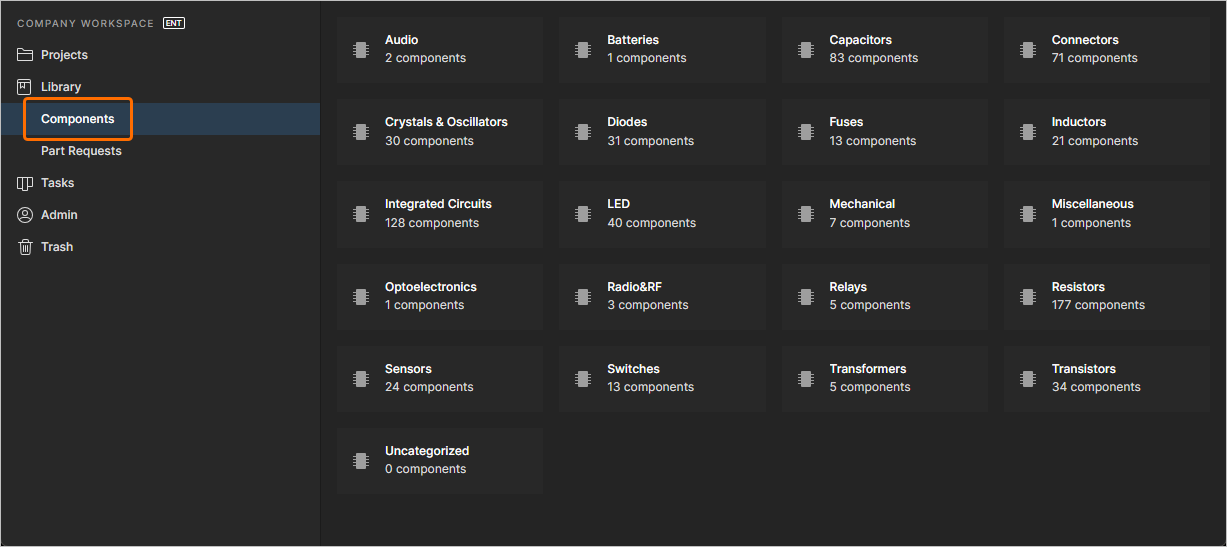This screenshot has height=547, width=1227.
Task: Open the Radio&RF category
Action: (x=661, y=296)
